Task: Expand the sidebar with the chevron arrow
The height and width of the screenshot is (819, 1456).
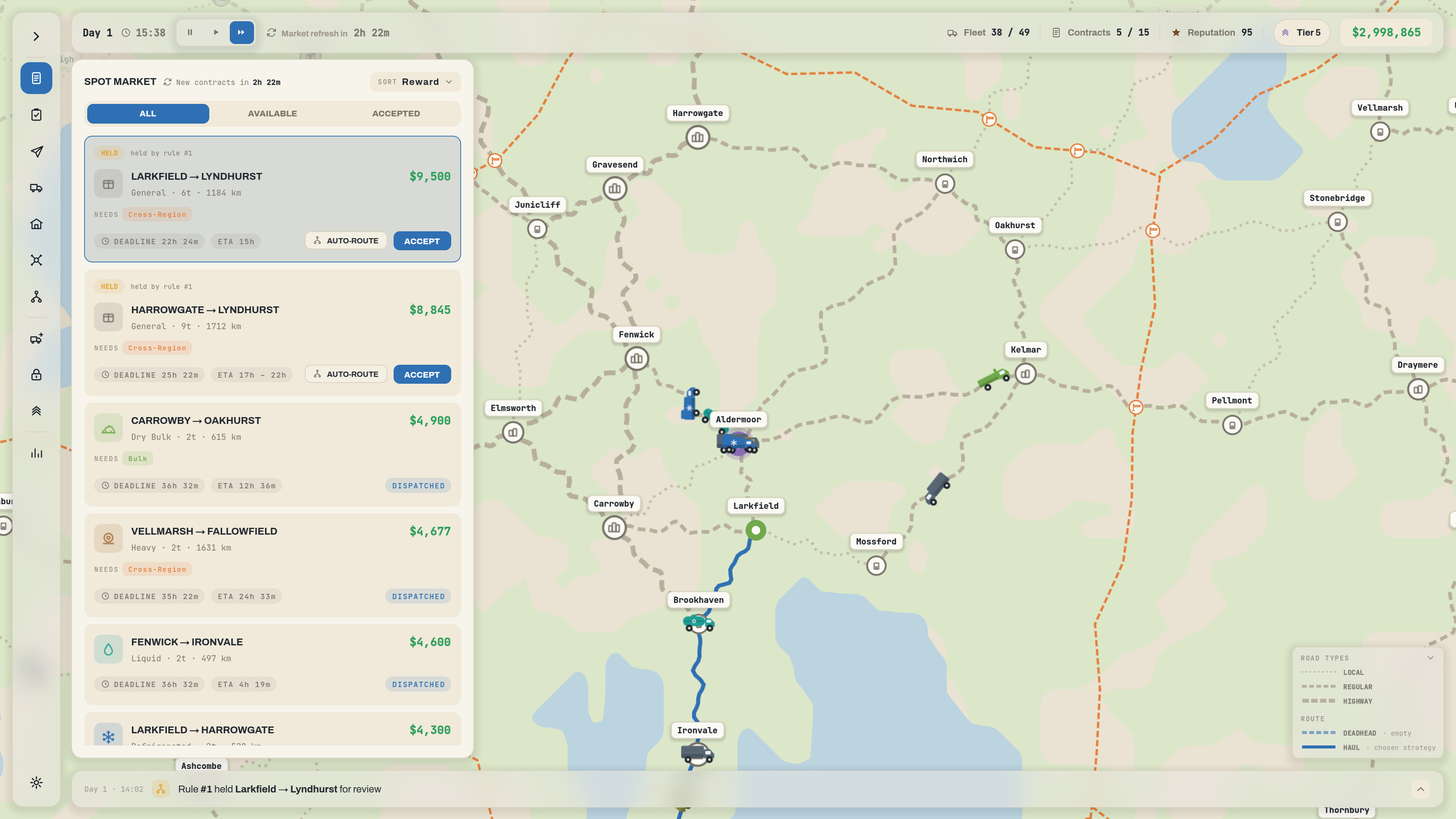Action: point(36,37)
